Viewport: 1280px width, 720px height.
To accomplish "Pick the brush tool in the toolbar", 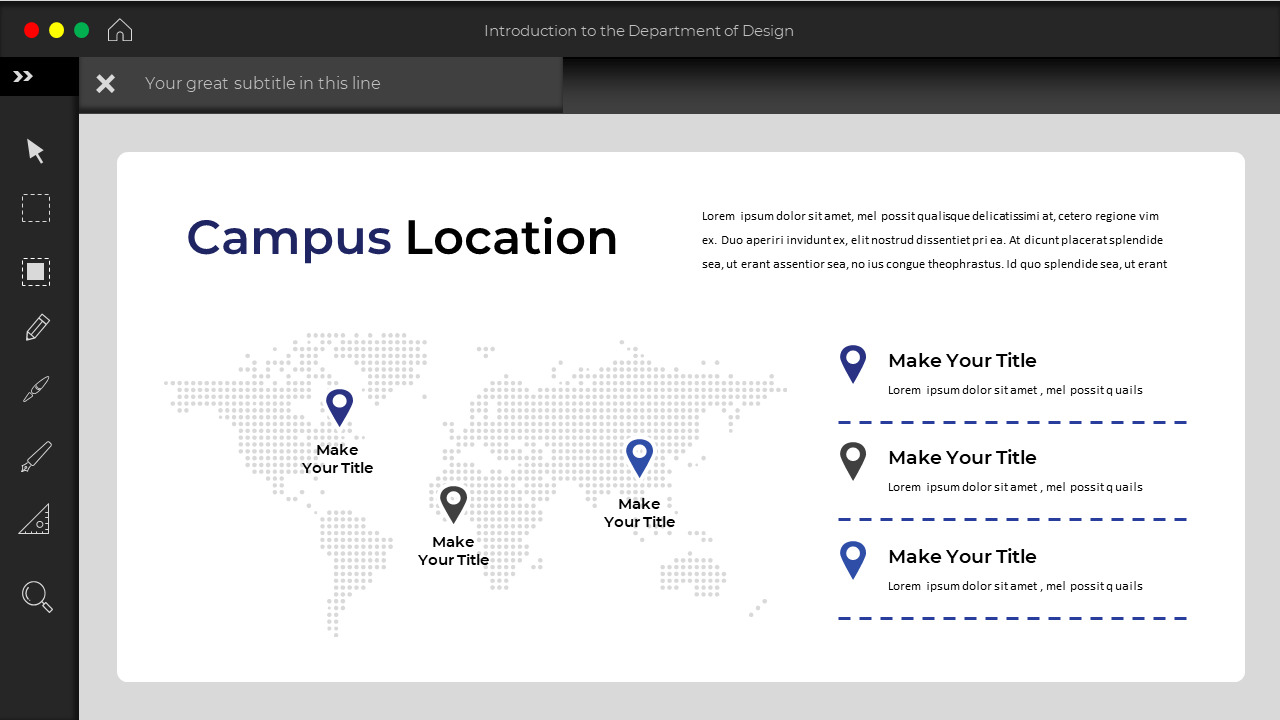I will 35,389.
